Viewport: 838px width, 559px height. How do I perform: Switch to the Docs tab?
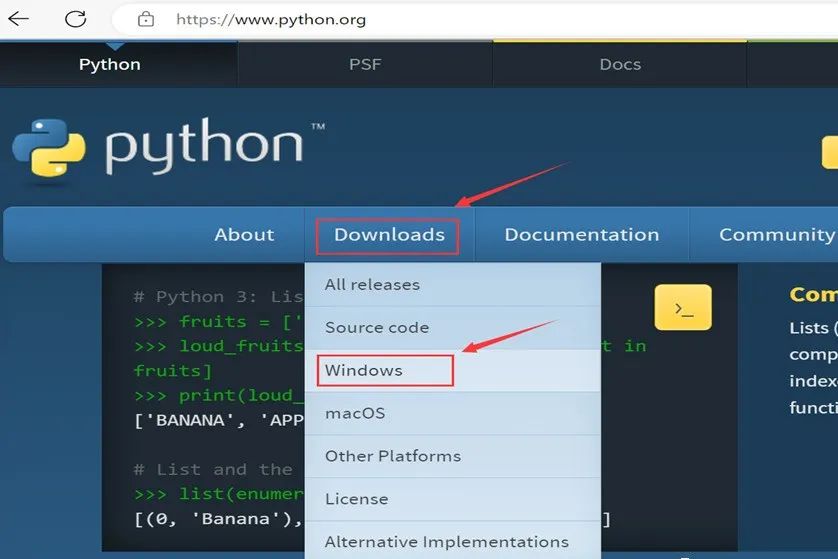coord(620,64)
